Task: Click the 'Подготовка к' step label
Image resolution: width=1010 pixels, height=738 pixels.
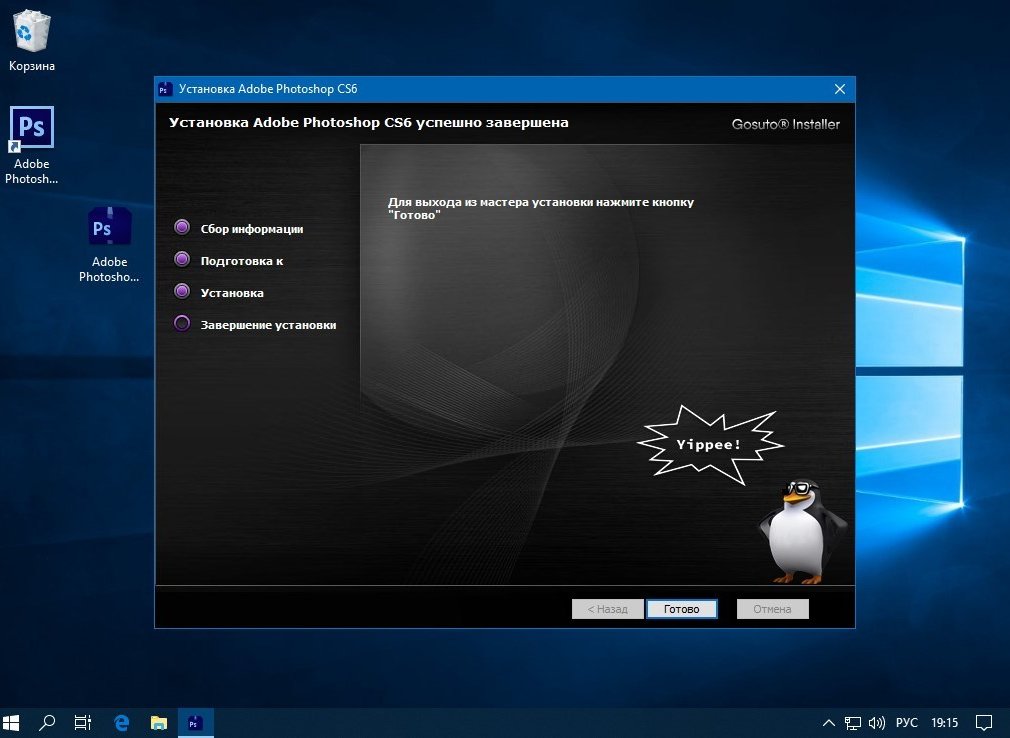Action: tap(242, 261)
